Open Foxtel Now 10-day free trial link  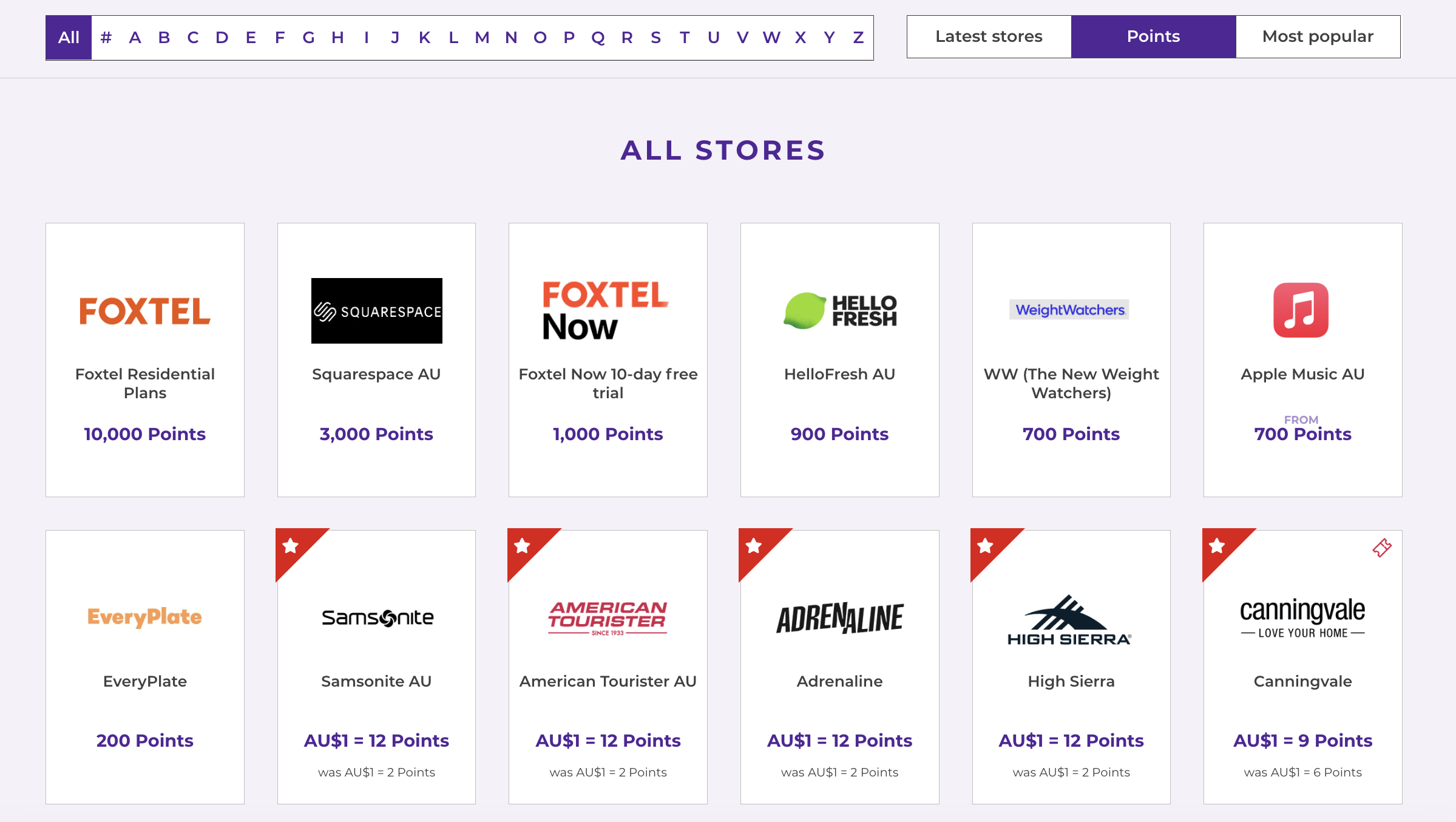click(x=608, y=383)
